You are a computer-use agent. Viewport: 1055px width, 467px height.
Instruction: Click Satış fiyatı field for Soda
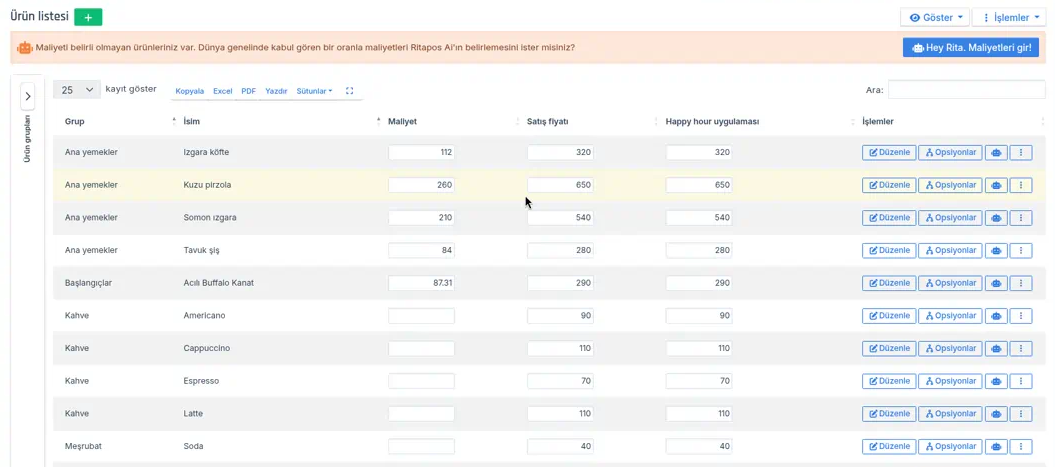pyautogui.click(x=560, y=446)
